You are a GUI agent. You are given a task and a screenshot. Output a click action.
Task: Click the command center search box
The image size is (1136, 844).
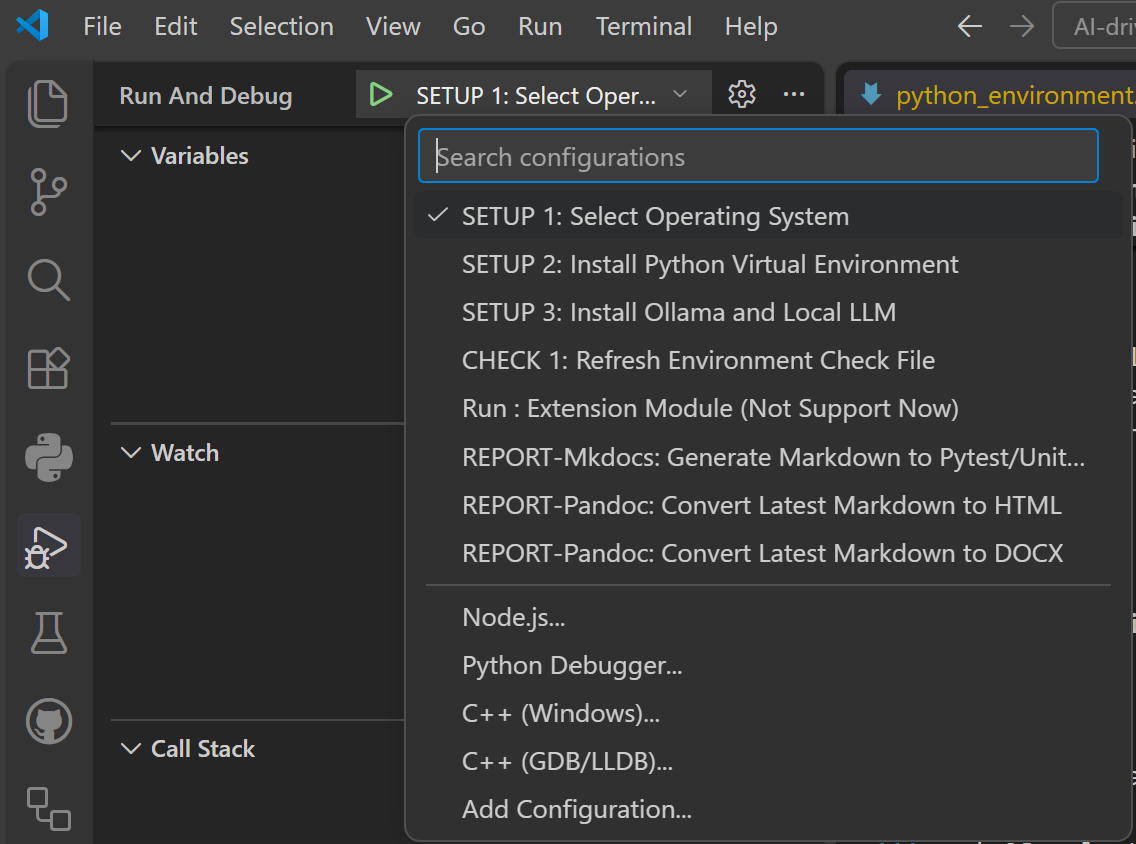point(1095,26)
